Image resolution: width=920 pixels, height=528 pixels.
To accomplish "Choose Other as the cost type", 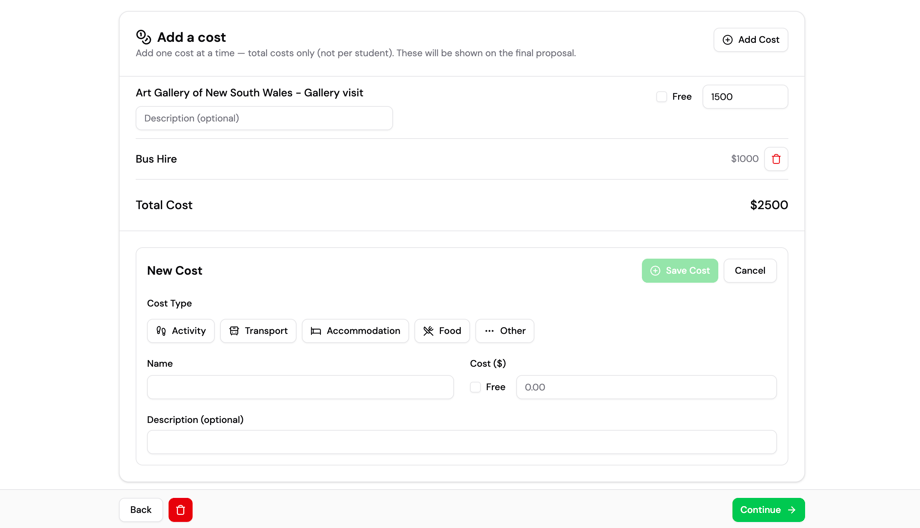I will tap(504, 331).
